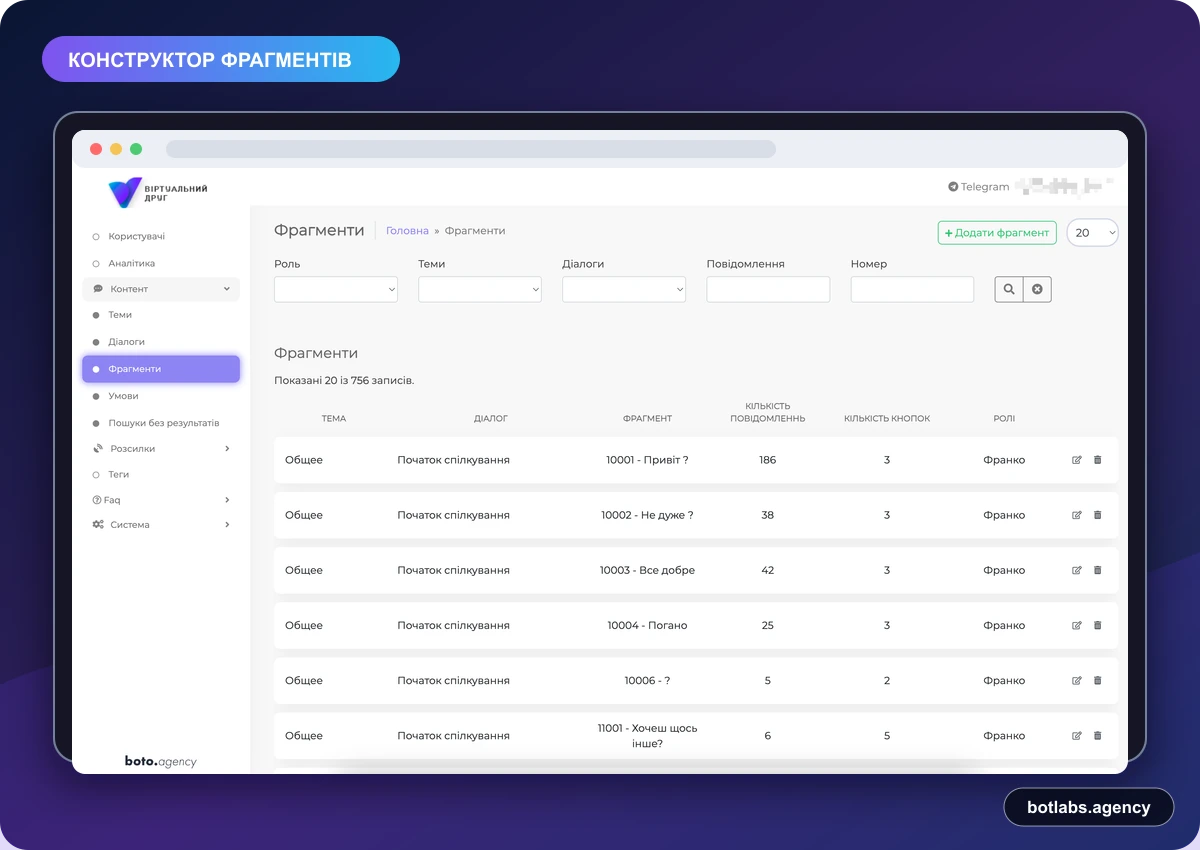Click the КІЛЬКІСТЬ КНОПОК column header

click(x=887, y=419)
